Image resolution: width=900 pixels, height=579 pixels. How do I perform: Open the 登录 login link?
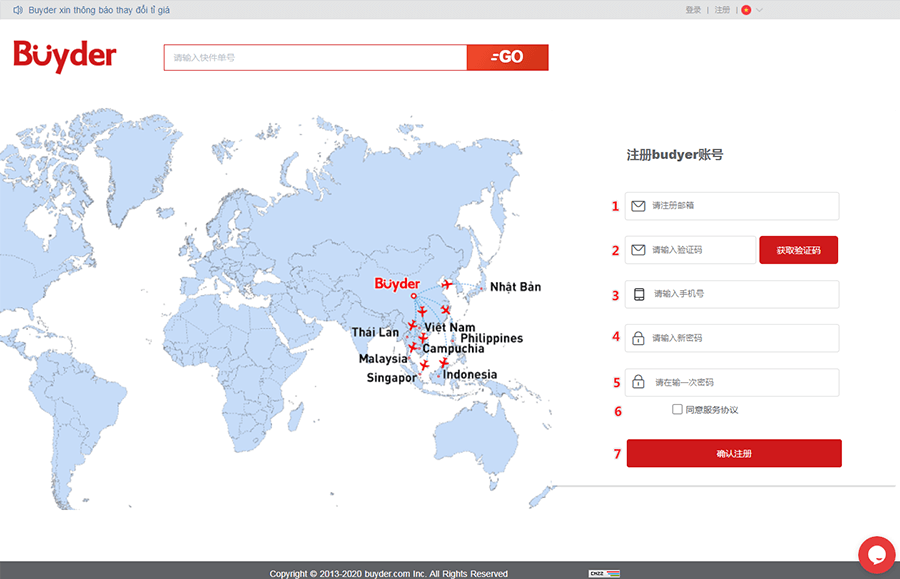coord(693,10)
